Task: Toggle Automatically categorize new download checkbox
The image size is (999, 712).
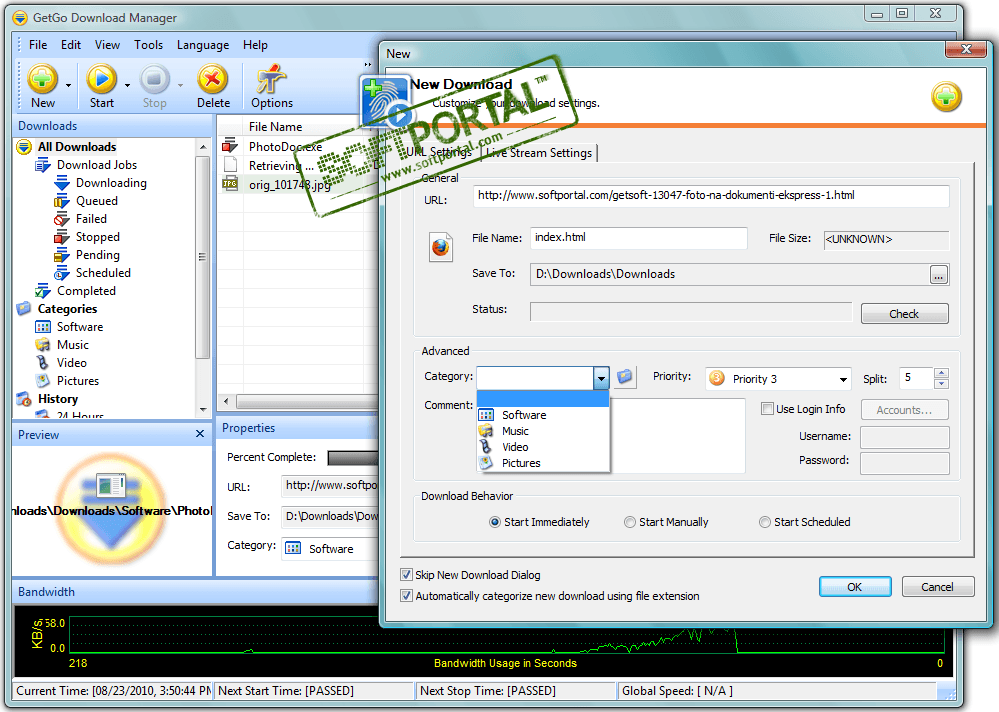Action: [406, 595]
